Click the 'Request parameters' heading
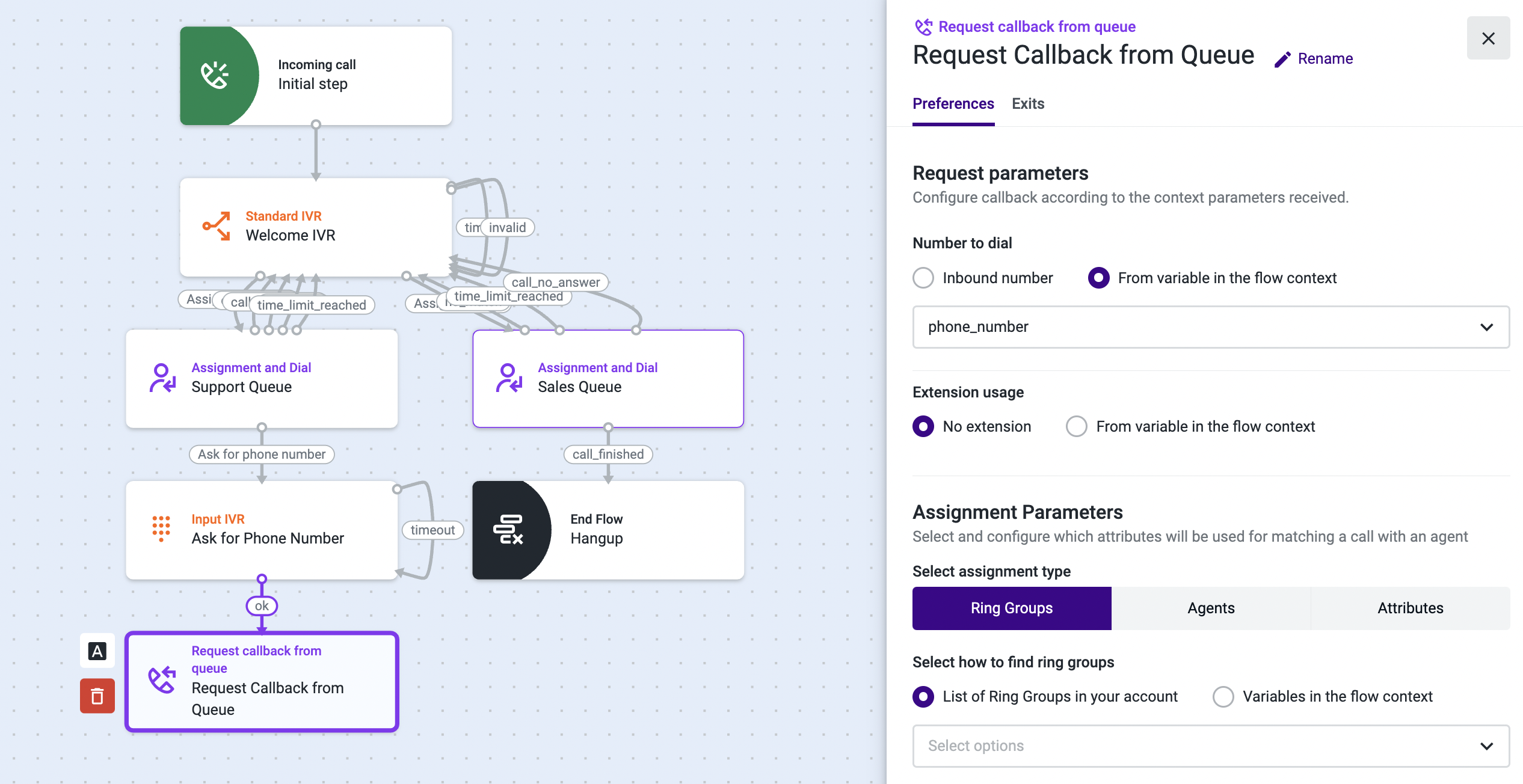Screen dimensions: 1523x784 point(1000,173)
